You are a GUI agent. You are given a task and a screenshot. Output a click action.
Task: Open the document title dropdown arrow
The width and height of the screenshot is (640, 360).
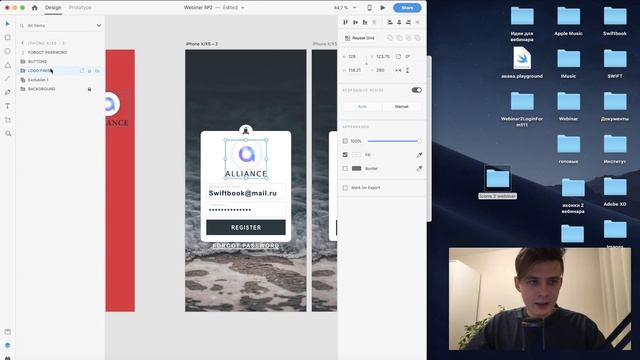pyautogui.click(x=243, y=7)
